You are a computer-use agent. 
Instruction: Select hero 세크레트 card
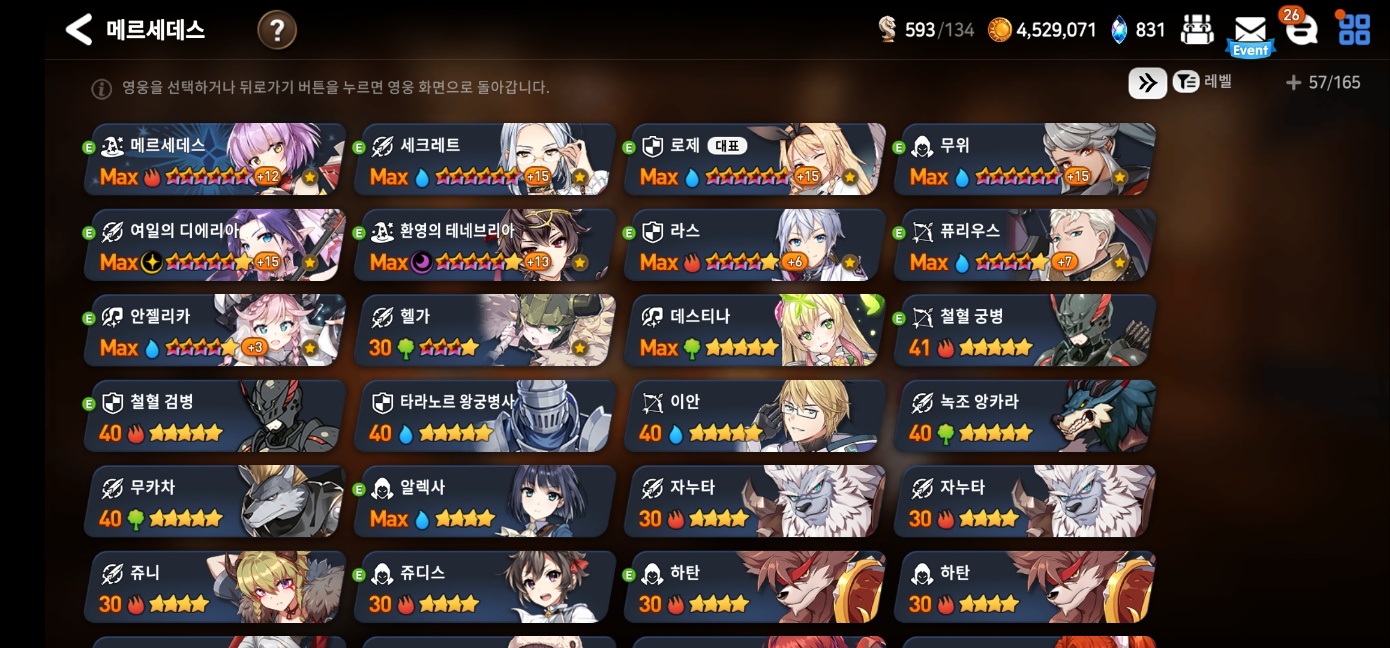[x=487, y=160]
